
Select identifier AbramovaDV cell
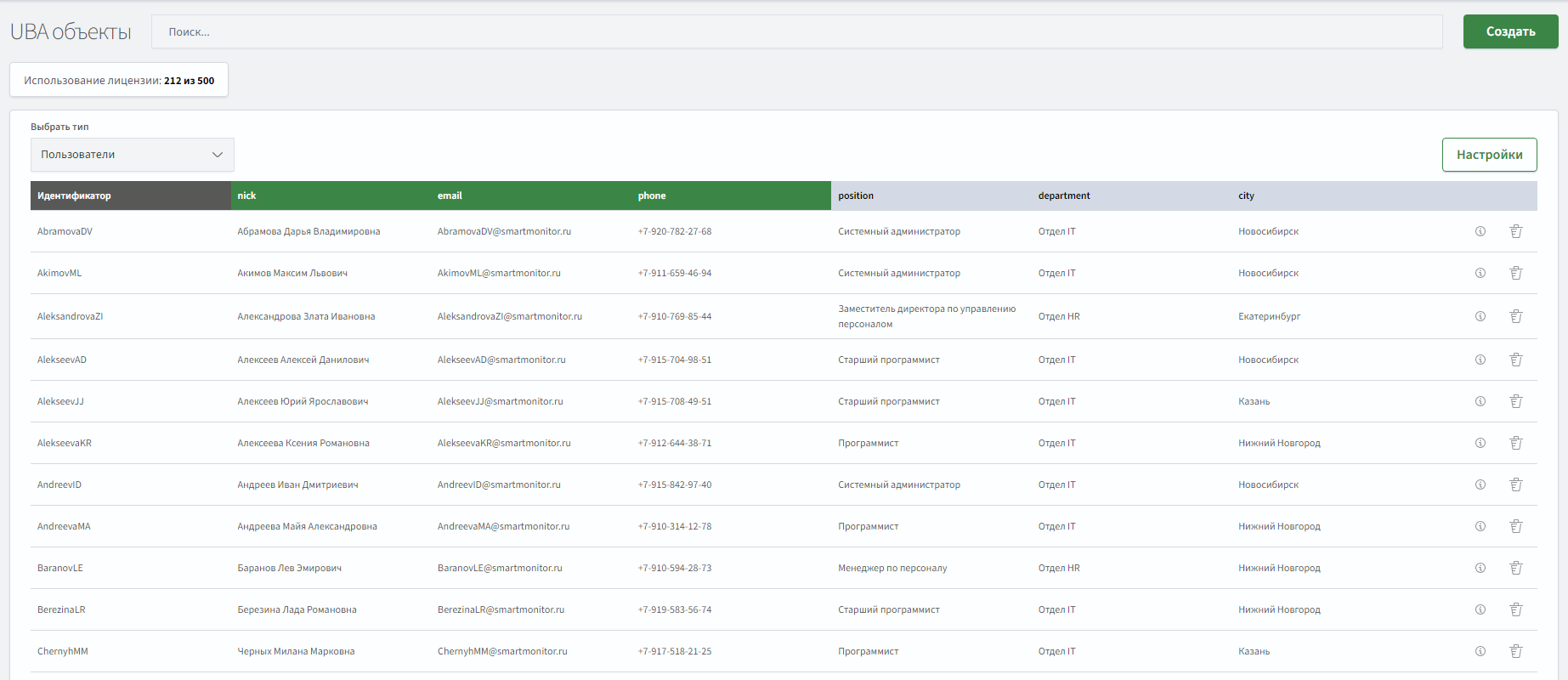point(65,231)
